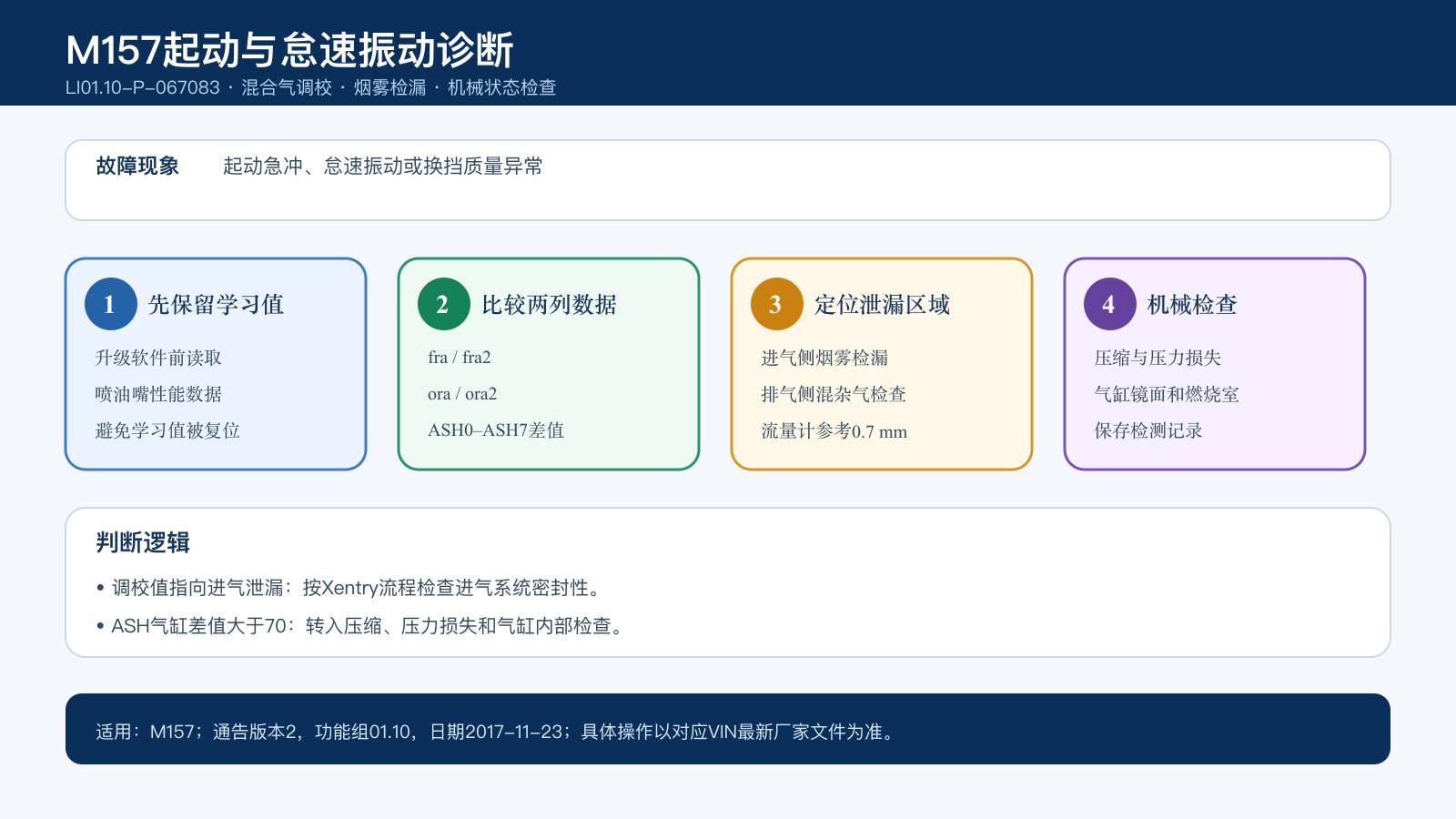Click the line 避免学习值被复位
Screen dimensions: 1456x819
pyautogui.click(x=167, y=430)
